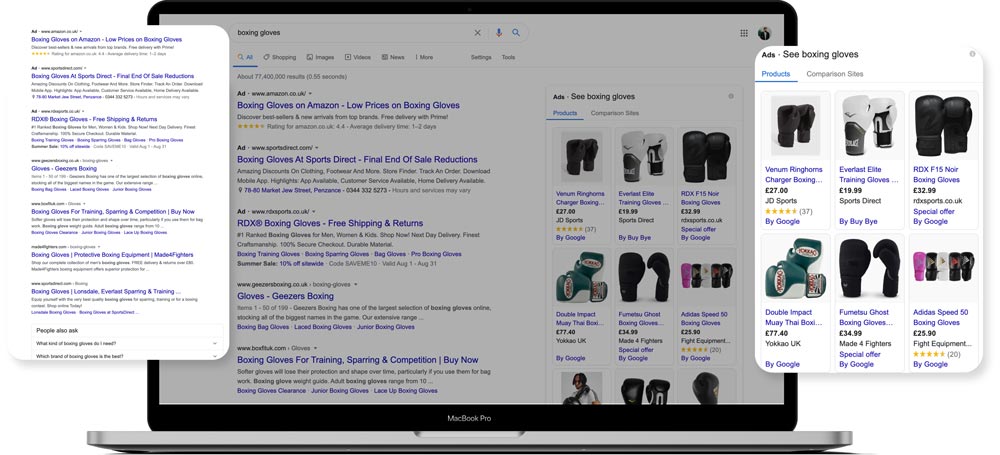
Task: Open dropdown arrow beside www.amazon.co.uk in left callout
Action: pyautogui.click(x=82, y=31)
